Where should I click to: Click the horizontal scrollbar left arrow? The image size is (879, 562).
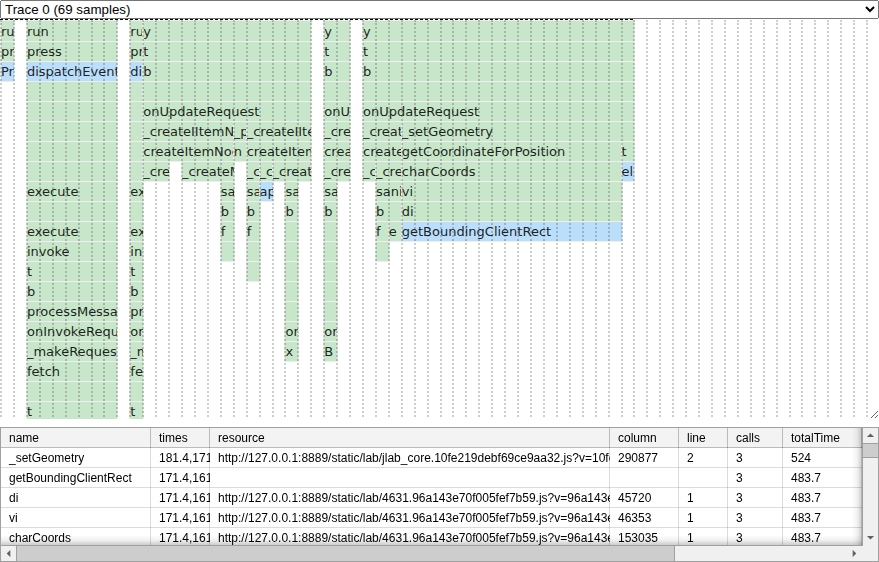pyautogui.click(x=7, y=553)
